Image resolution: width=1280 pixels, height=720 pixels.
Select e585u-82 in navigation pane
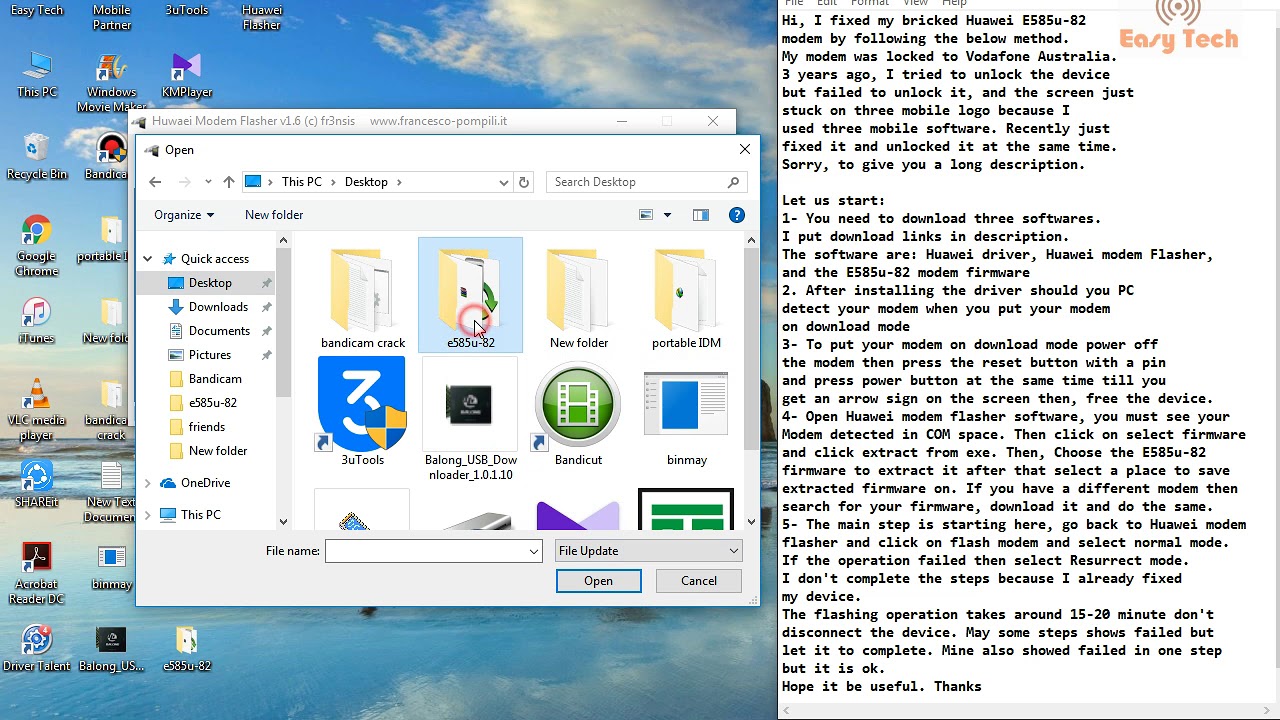213,403
